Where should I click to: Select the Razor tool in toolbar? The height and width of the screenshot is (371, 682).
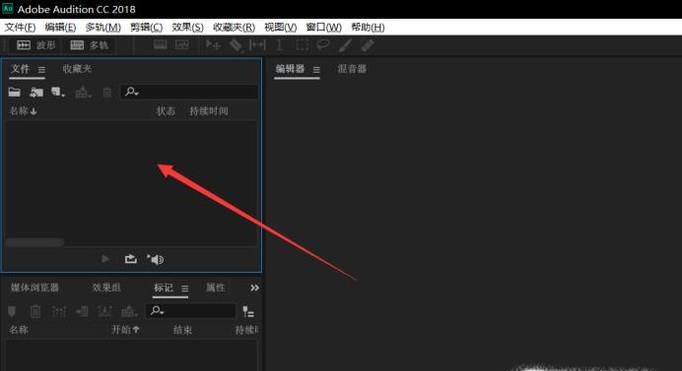[235, 45]
